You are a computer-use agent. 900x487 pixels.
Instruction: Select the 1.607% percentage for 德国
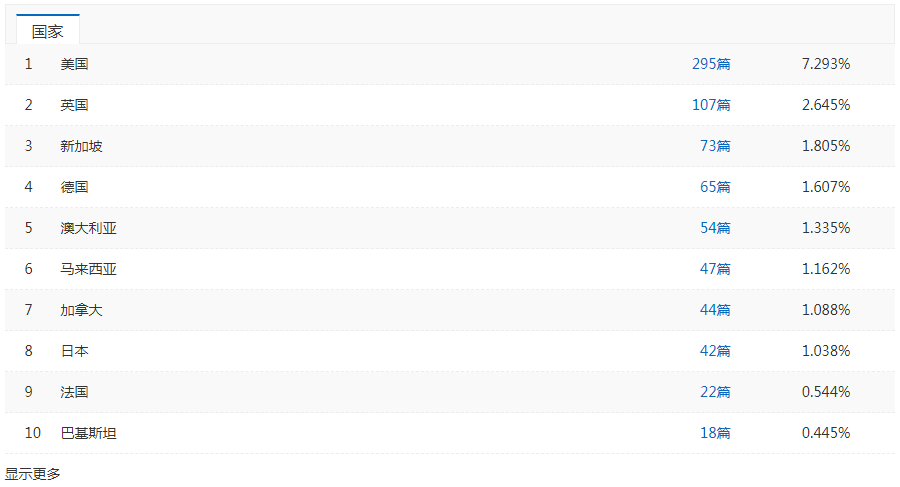click(825, 187)
